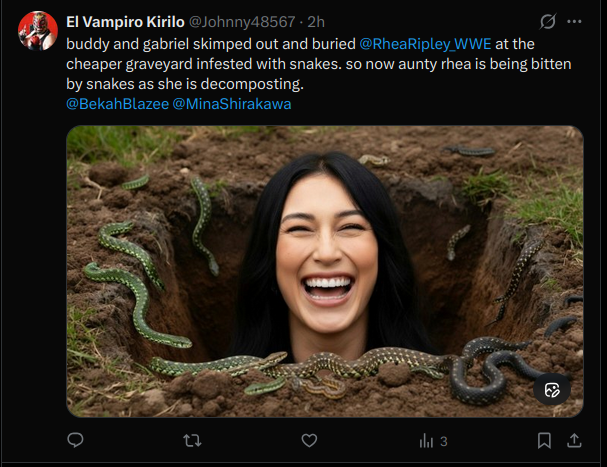The width and height of the screenshot is (607, 467).
Task: Visit the @BekahBlazee mention link
Action: [116, 103]
